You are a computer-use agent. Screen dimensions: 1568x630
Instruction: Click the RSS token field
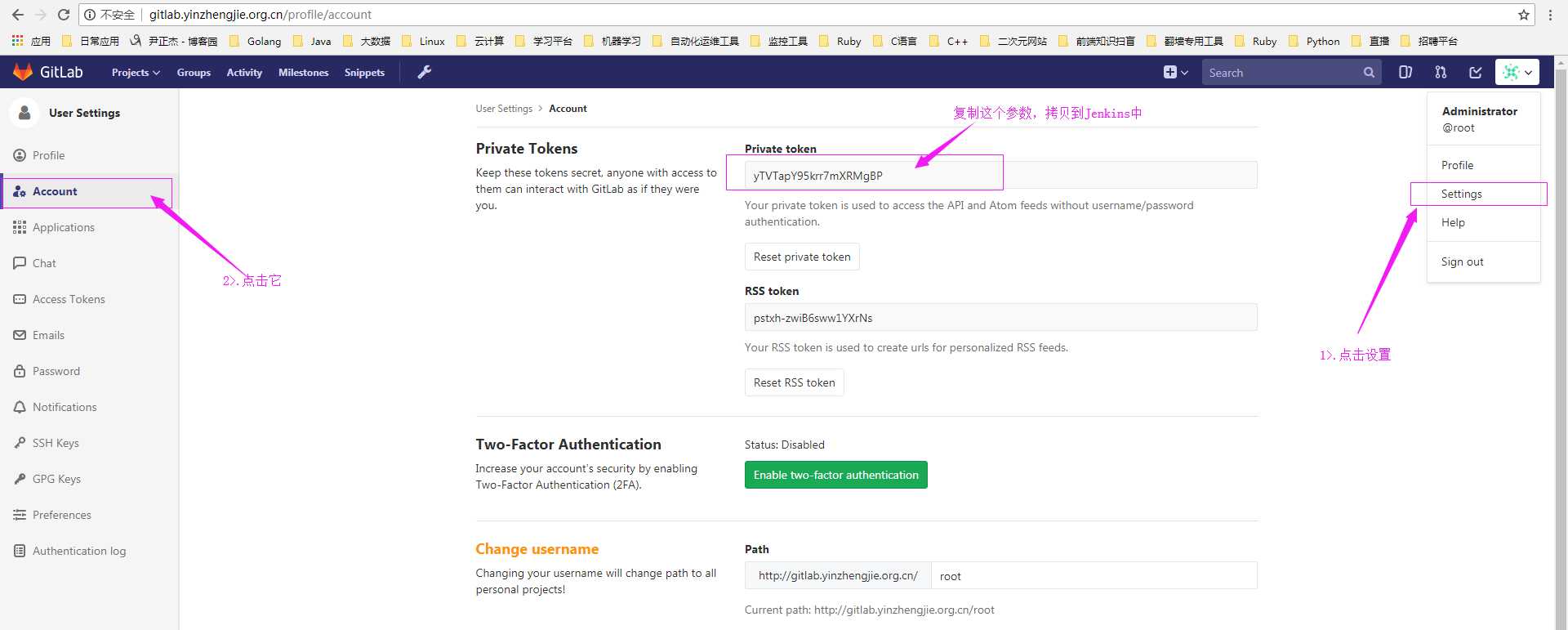pos(1000,317)
